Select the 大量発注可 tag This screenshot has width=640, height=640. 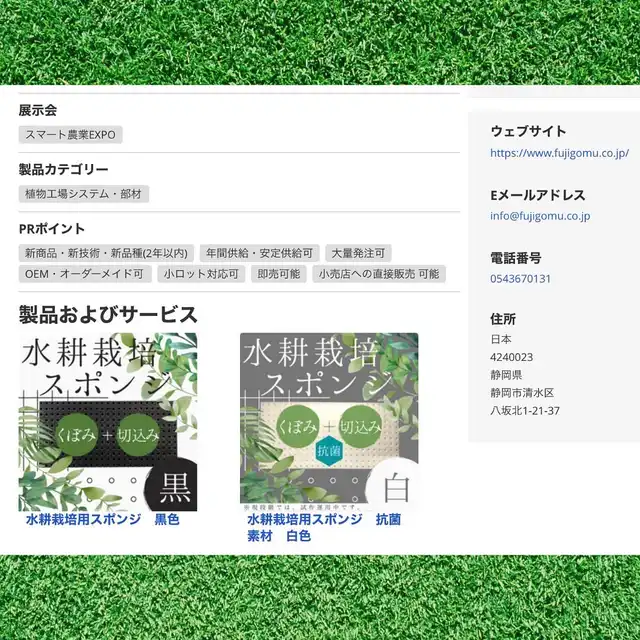click(x=358, y=253)
